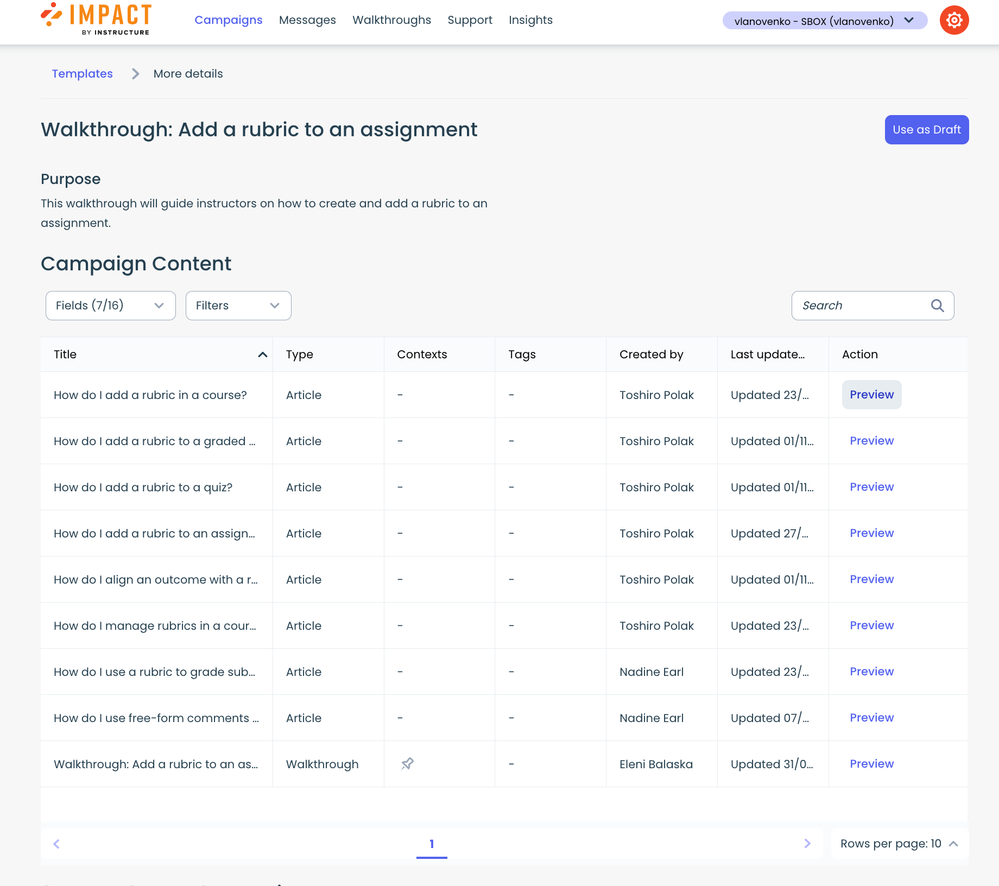Viewport: 999px width, 886px height.
Task: Click the Impact by Instructure logo
Action: [x=96, y=19]
